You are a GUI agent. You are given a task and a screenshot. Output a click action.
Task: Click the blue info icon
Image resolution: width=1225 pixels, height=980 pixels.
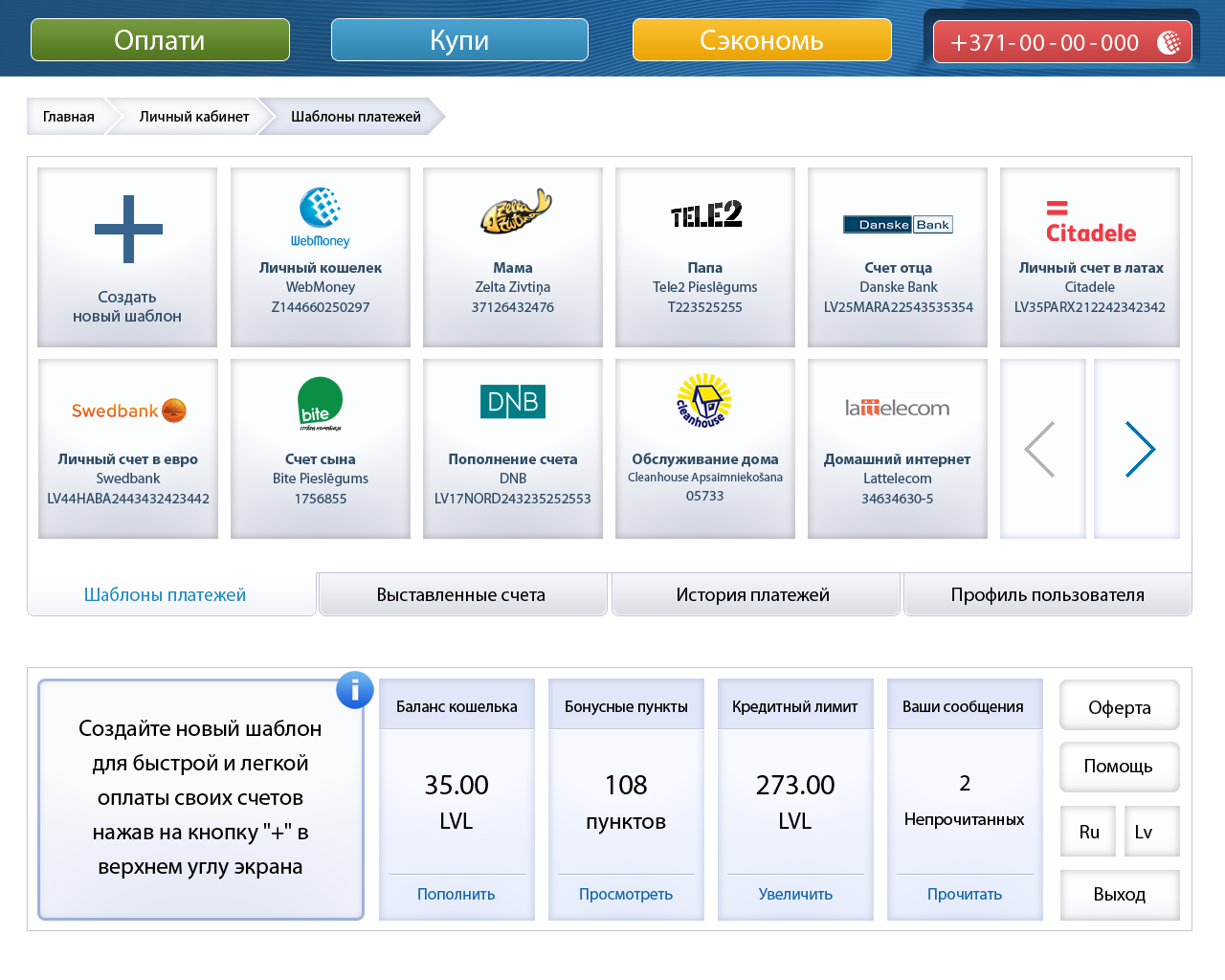(355, 690)
